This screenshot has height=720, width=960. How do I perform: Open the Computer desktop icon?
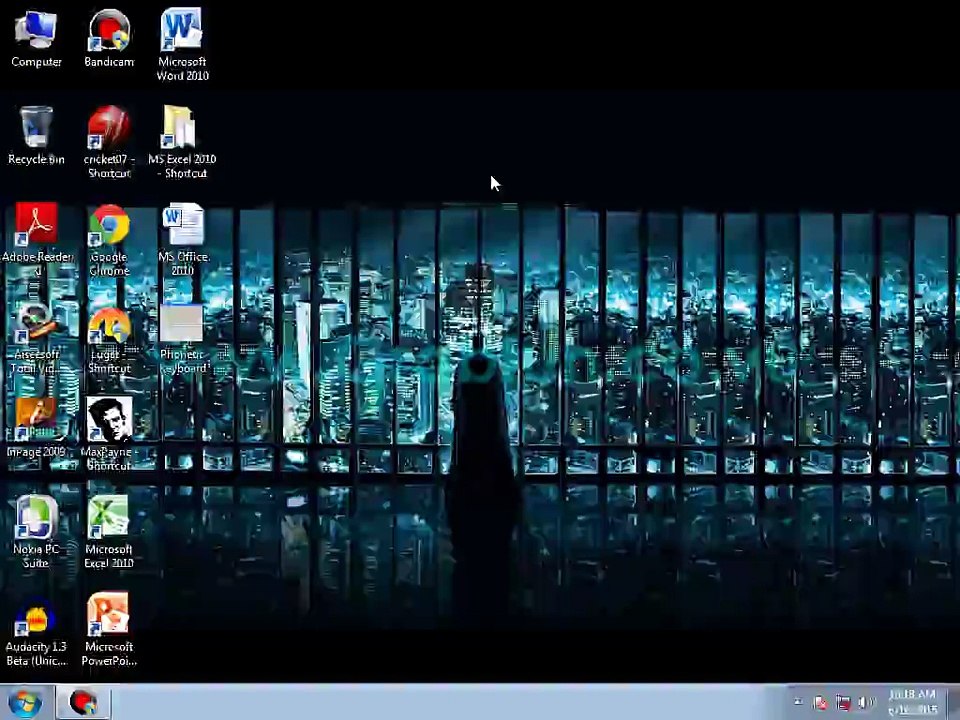36,29
